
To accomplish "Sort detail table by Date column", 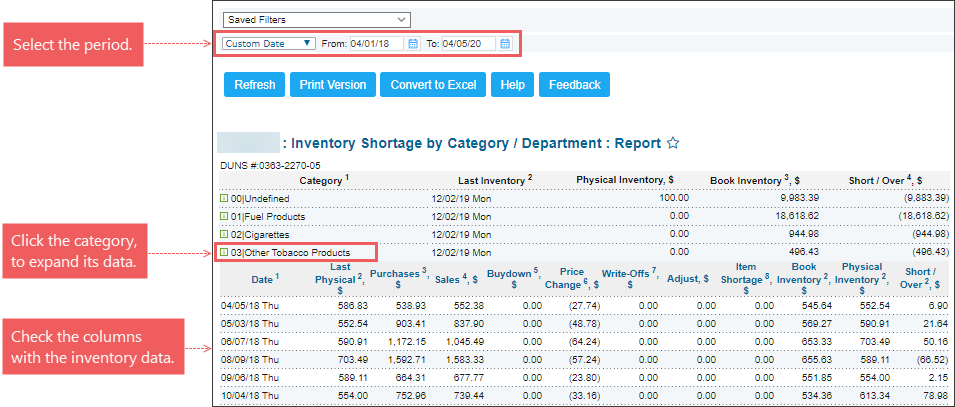I will (x=265, y=278).
